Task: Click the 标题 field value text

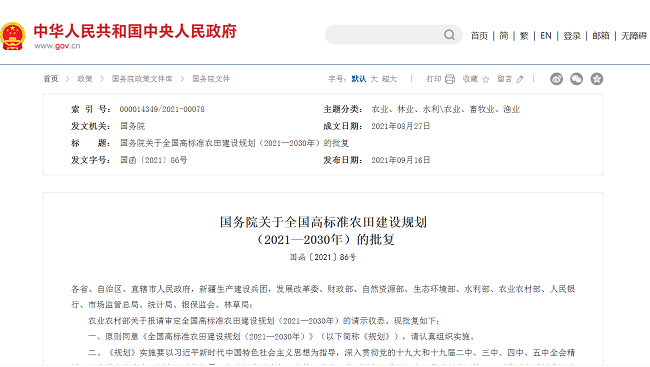Action: (x=234, y=143)
